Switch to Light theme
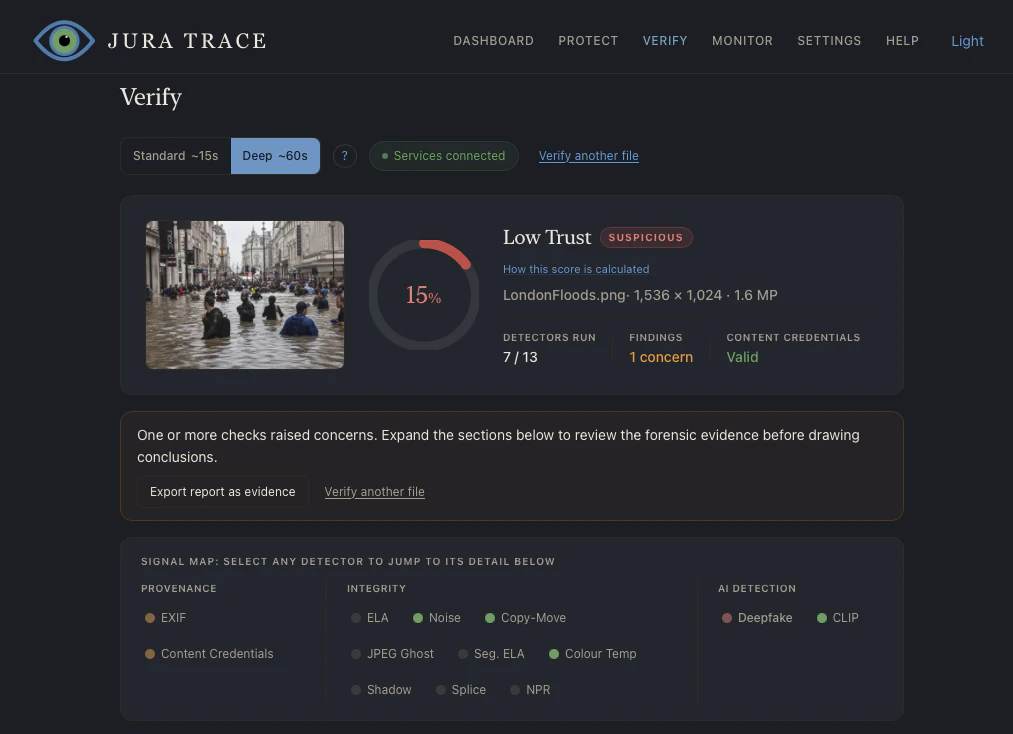Screen dimensions: 1013x734 (x=967, y=41)
